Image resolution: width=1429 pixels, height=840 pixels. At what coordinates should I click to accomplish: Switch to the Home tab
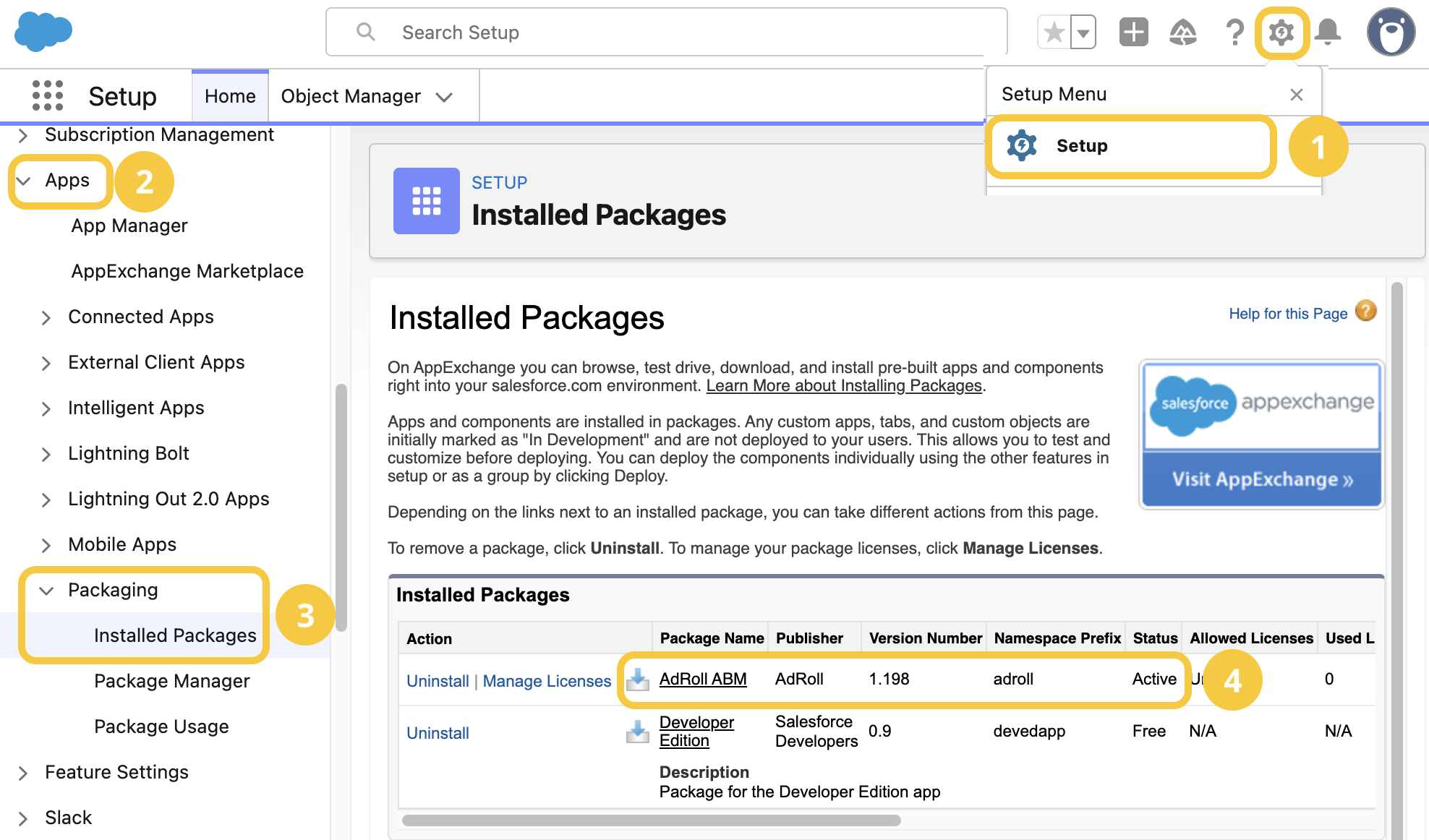click(230, 96)
